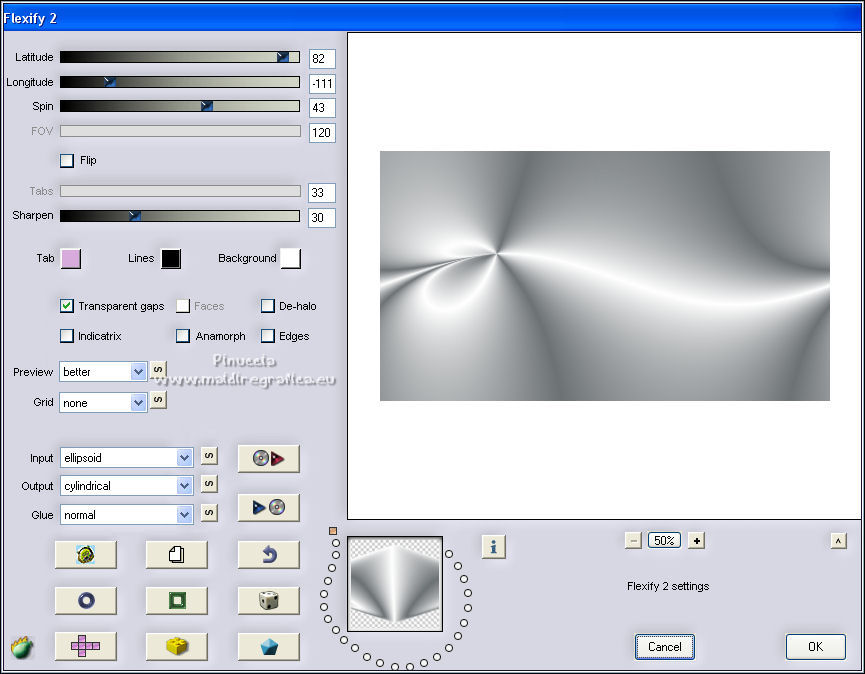The width and height of the screenshot is (865, 674).
Task: Click the OK button
Action: pyautogui.click(x=815, y=646)
